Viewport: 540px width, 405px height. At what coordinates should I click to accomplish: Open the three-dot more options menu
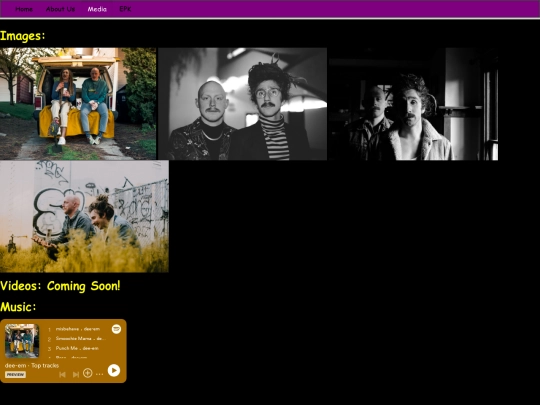point(100,374)
